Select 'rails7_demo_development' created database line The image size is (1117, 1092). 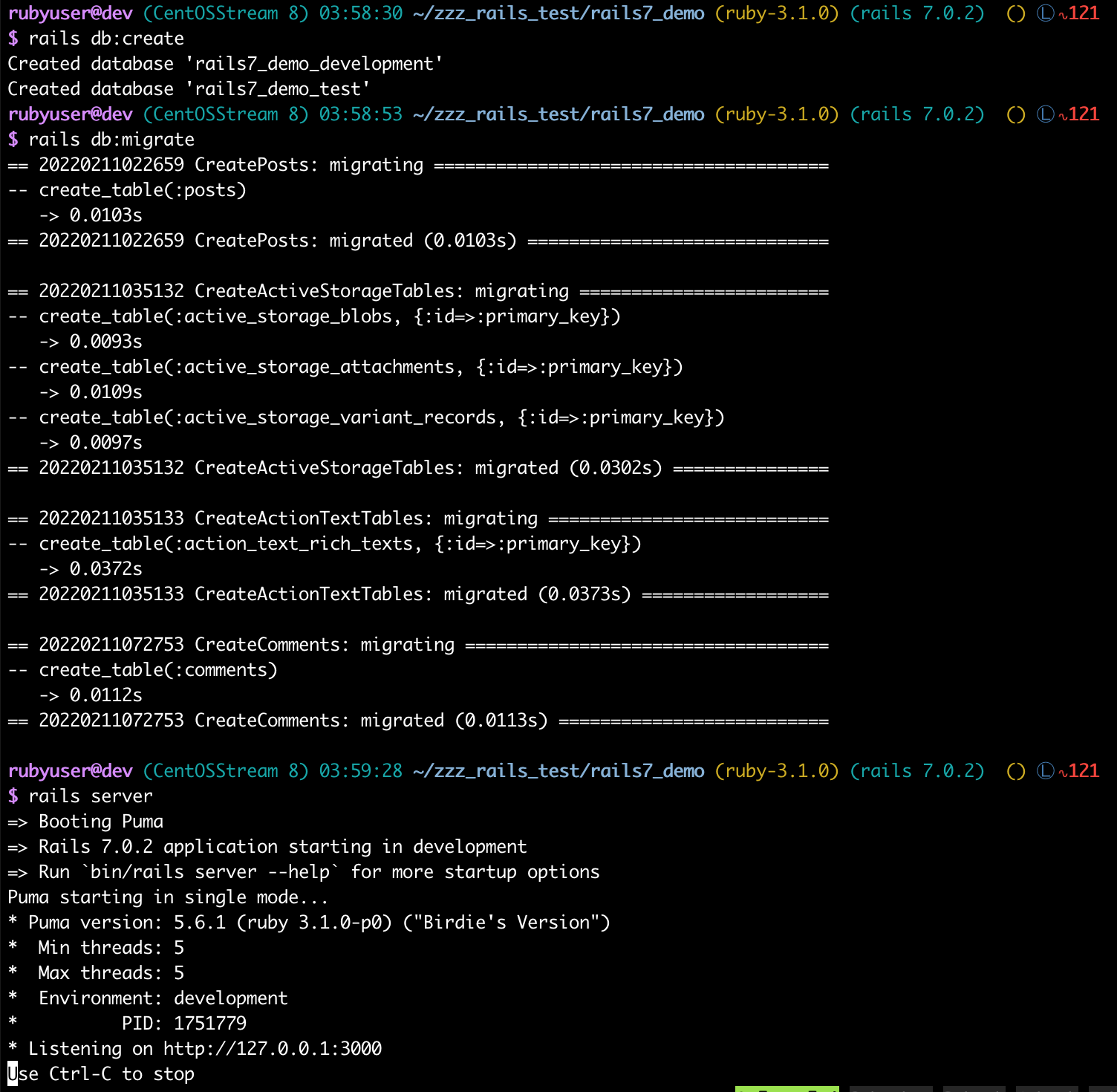(x=226, y=64)
